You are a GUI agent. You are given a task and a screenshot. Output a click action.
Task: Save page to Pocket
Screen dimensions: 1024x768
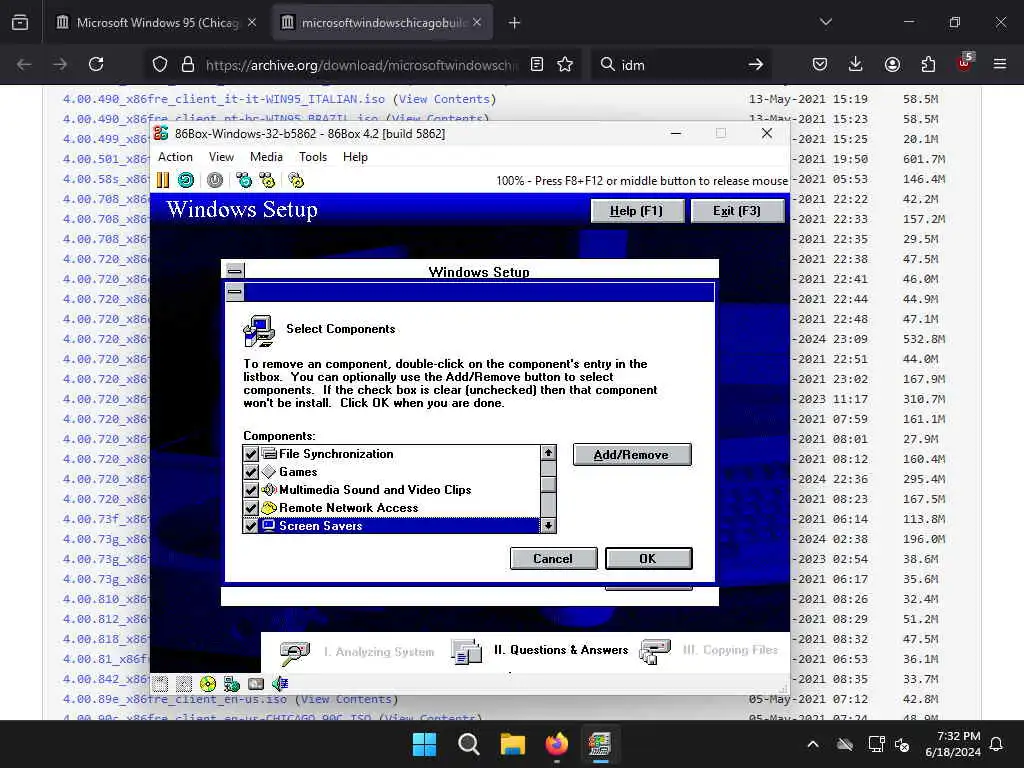(x=820, y=64)
